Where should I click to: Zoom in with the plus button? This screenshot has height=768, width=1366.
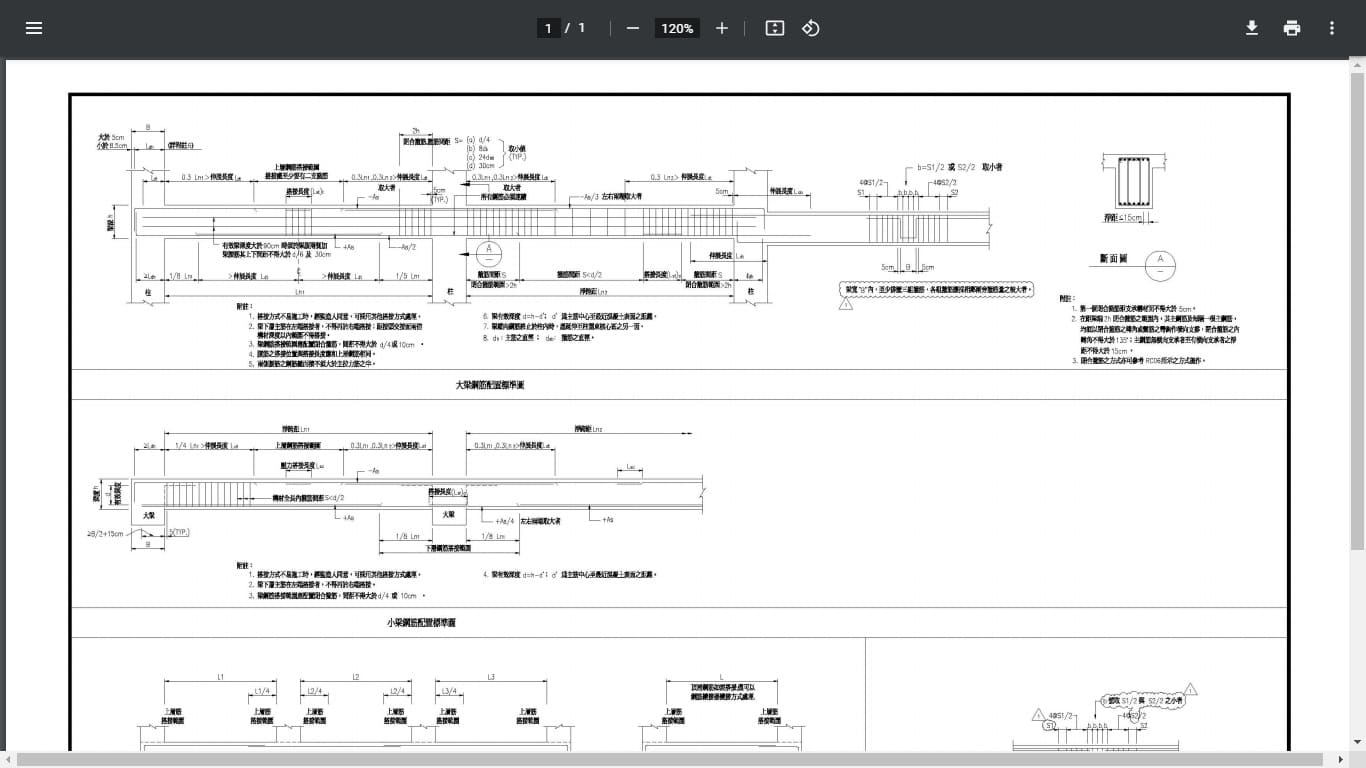tap(722, 28)
